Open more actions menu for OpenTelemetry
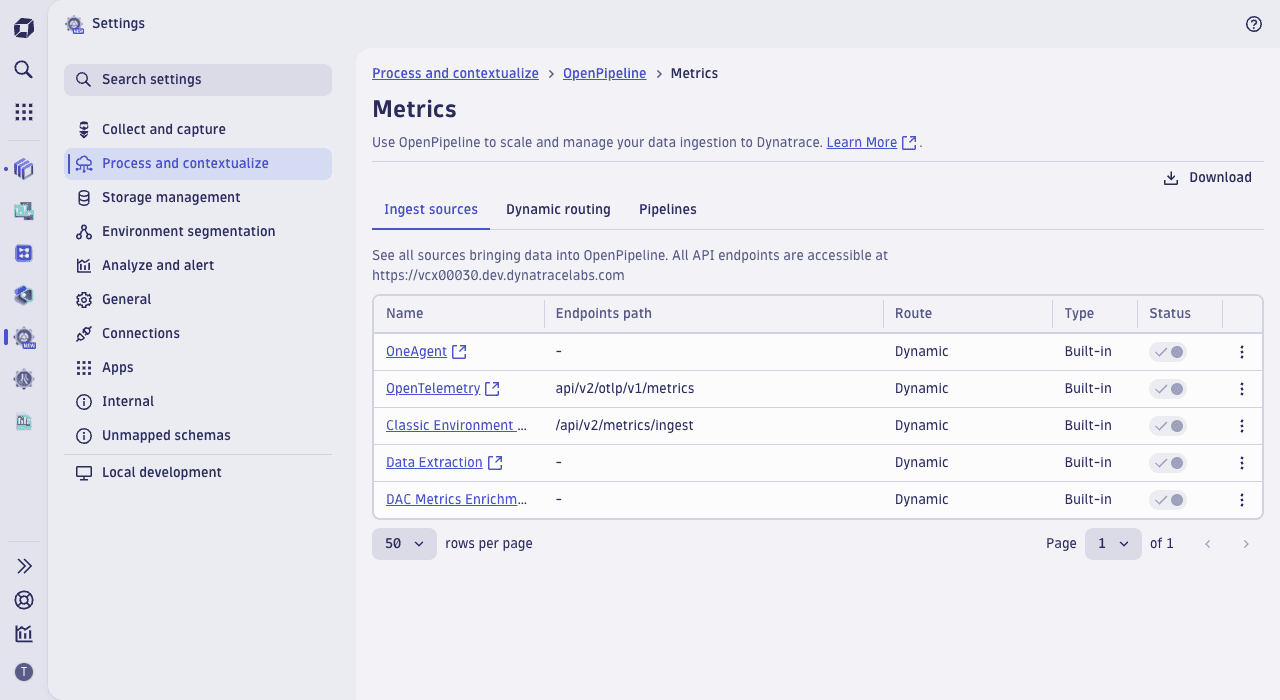1280x700 pixels. (1242, 389)
